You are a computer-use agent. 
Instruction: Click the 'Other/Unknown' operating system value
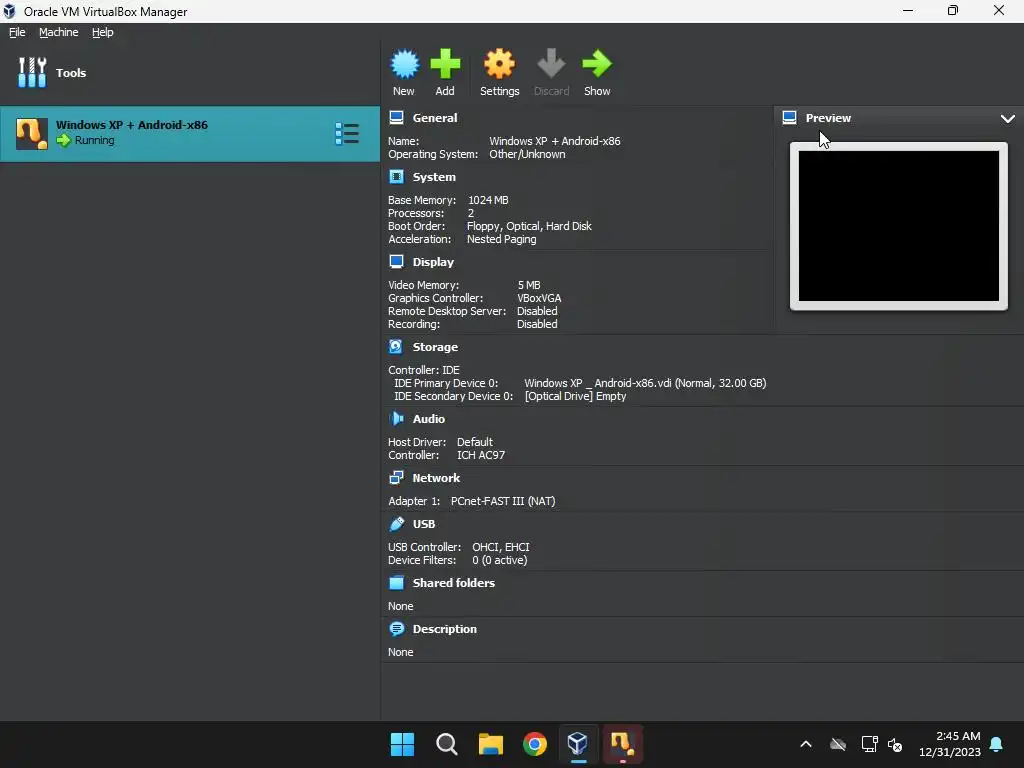click(527, 154)
